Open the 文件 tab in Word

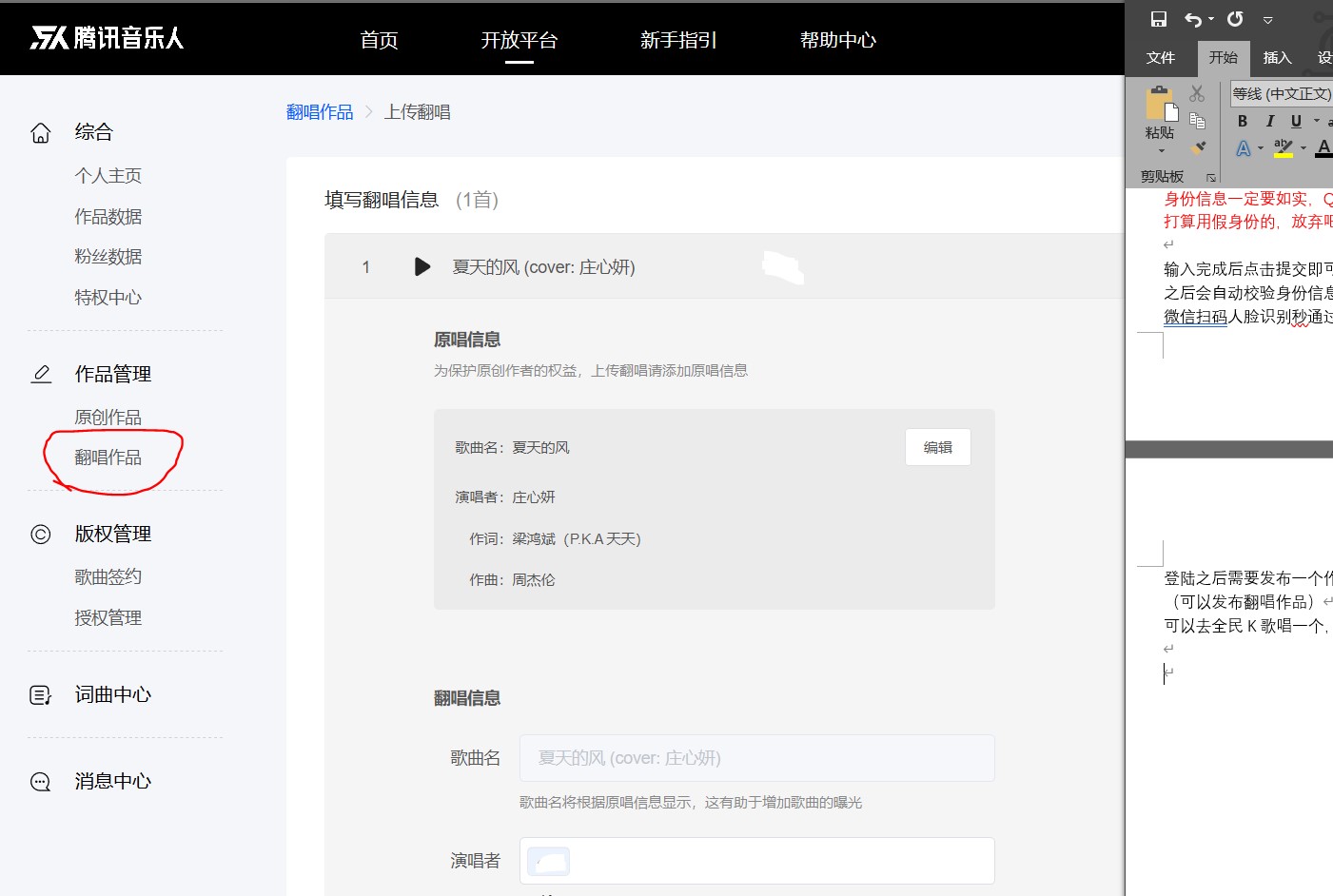coord(1160,58)
